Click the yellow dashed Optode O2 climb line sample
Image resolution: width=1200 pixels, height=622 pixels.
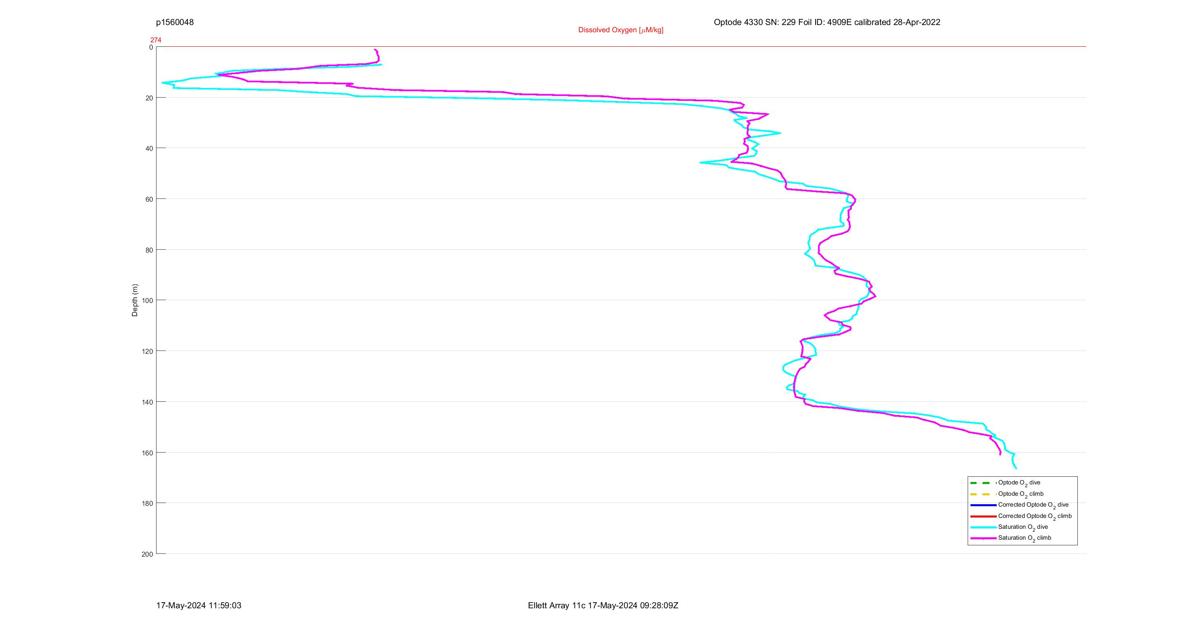coord(982,494)
